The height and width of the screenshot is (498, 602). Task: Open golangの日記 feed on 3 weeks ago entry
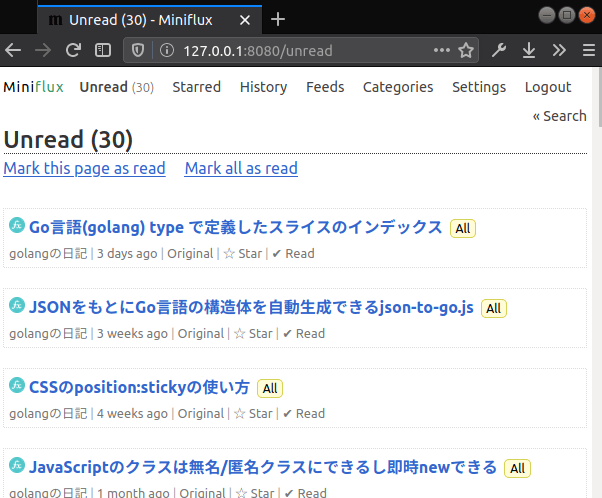(x=48, y=334)
